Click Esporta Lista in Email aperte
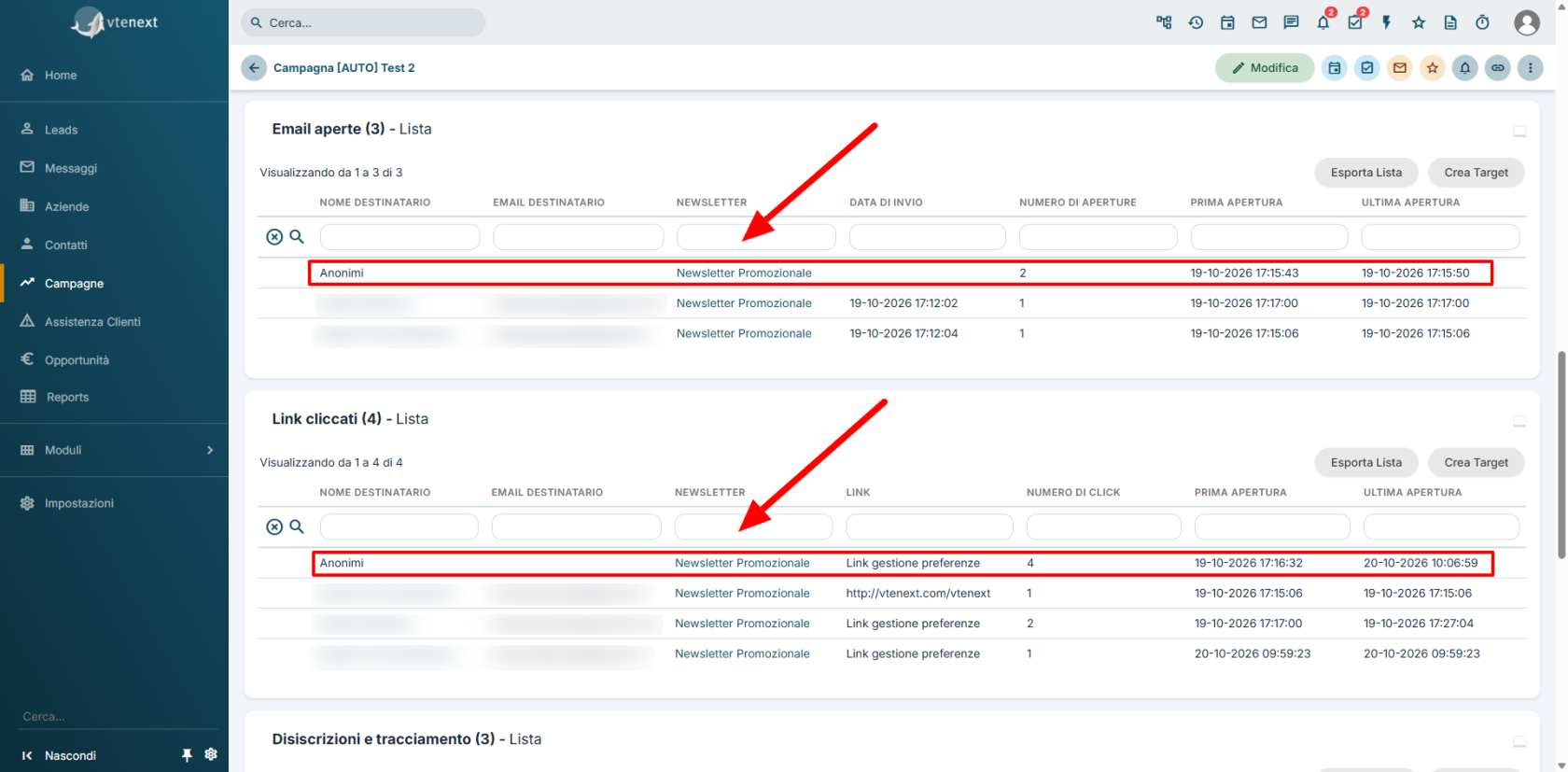The image size is (1568, 772). 1366,173
